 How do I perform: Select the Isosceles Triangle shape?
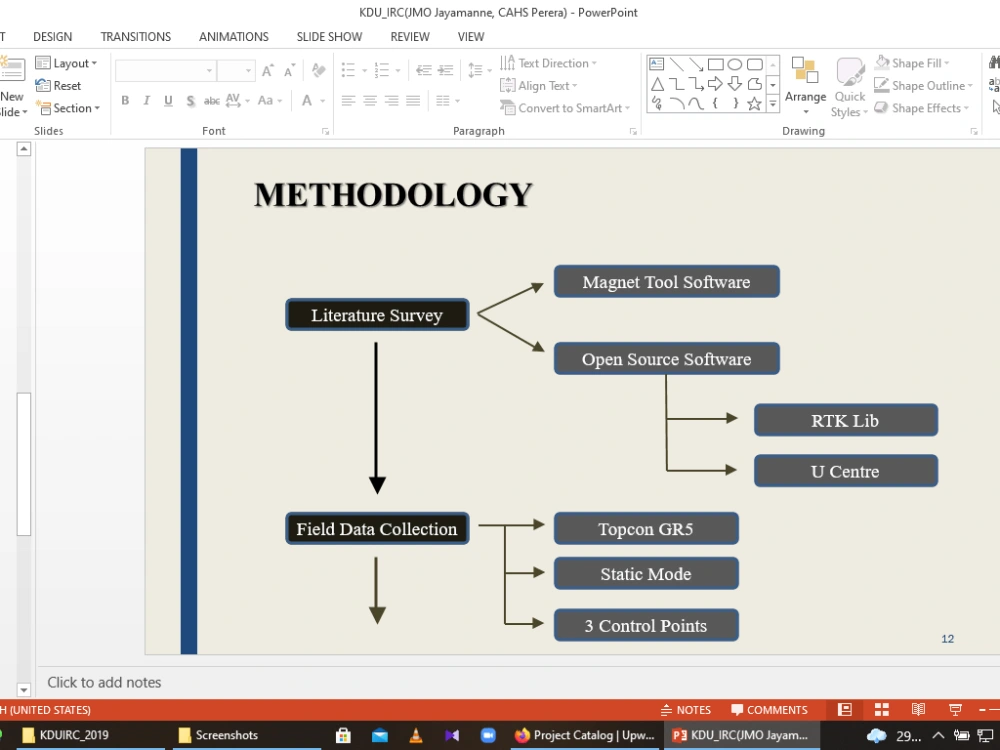[657, 84]
